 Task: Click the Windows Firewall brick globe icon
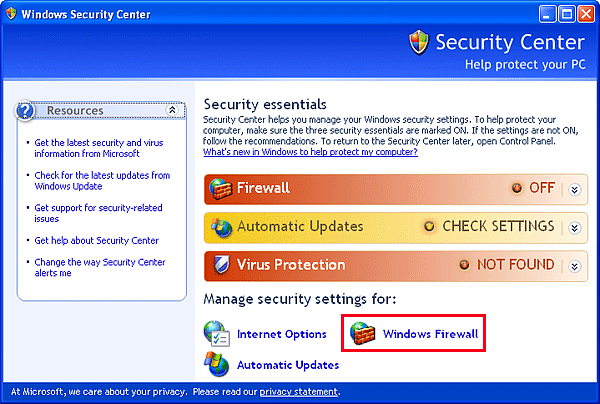click(363, 333)
